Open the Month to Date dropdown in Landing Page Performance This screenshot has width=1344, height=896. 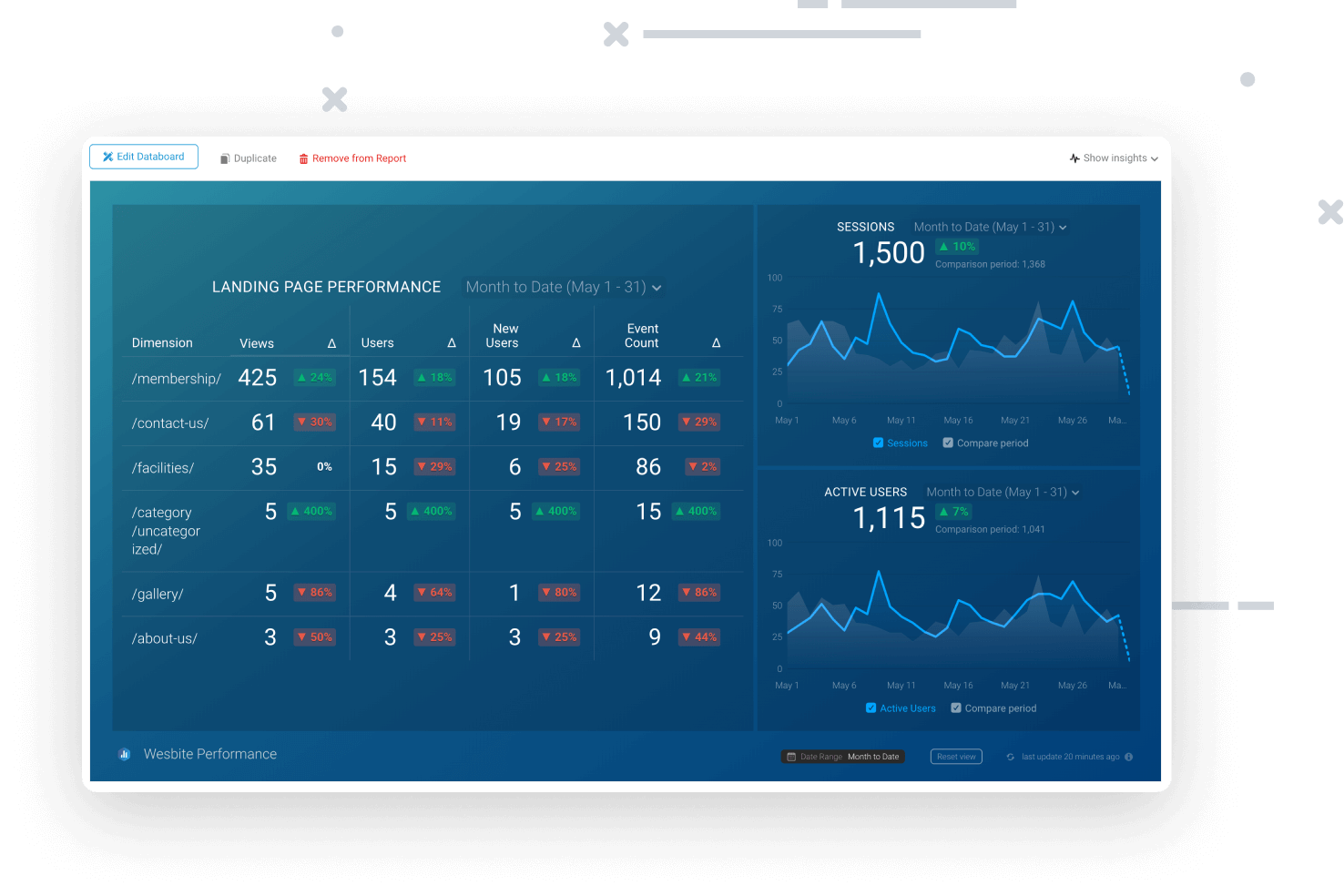click(563, 287)
